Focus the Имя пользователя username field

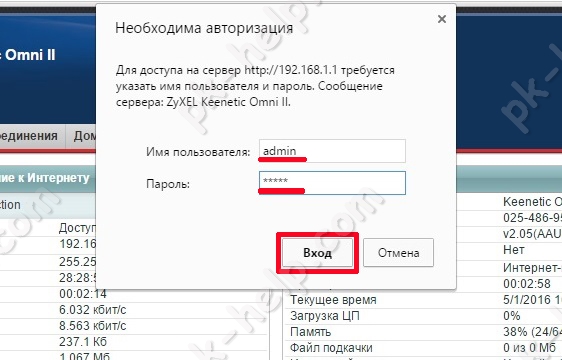click(x=332, y=151)
